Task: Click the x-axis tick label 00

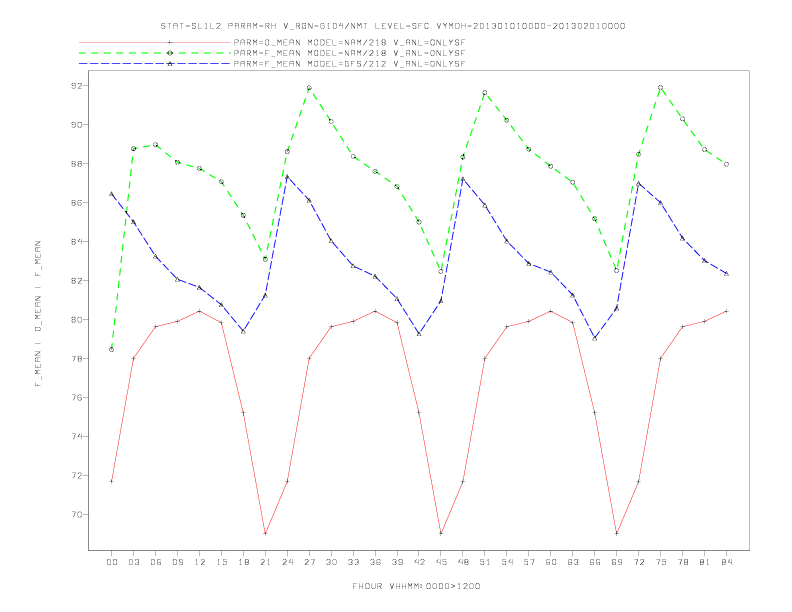Action: pyautogui.click(x=112, y=562)
